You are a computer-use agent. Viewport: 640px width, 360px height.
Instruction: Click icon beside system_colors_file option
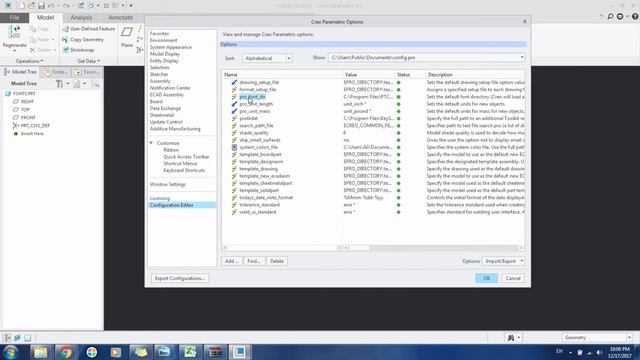234,147
